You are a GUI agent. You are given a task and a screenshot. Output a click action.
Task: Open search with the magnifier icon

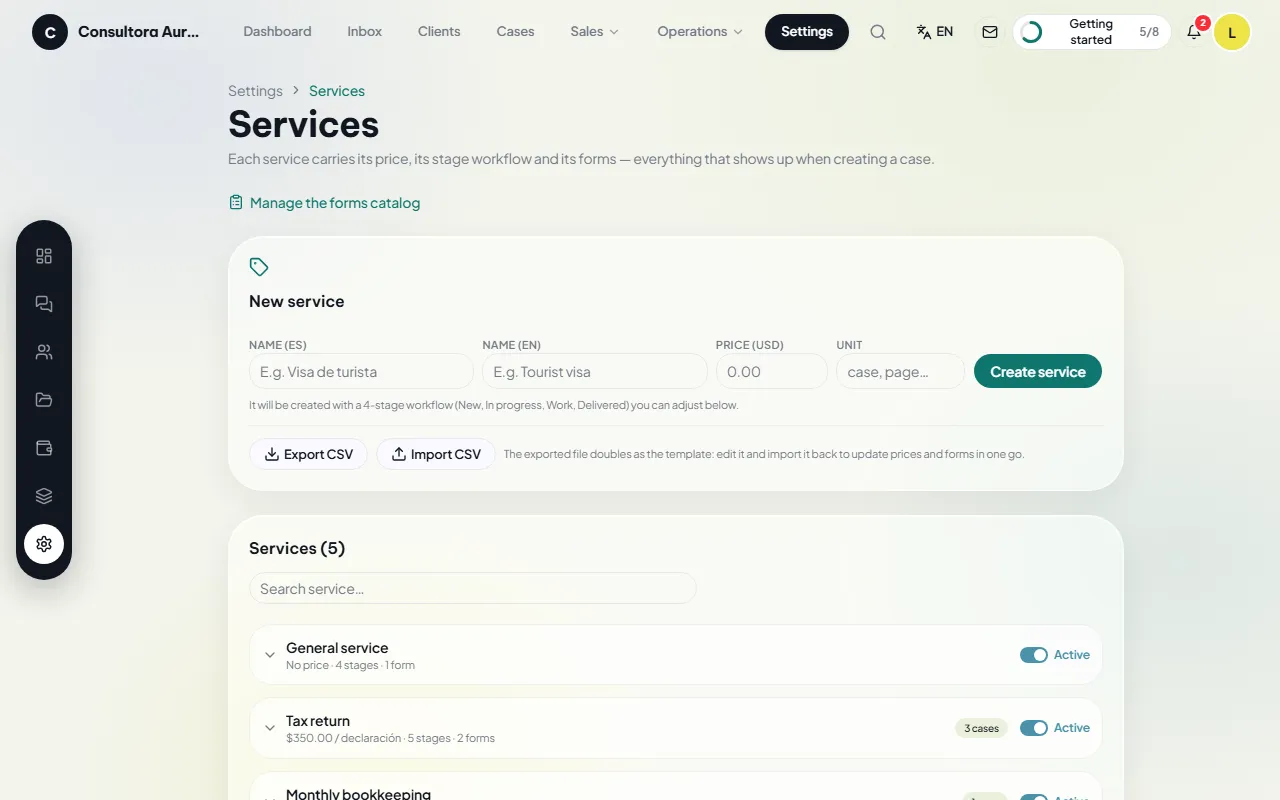click(878, 32)
